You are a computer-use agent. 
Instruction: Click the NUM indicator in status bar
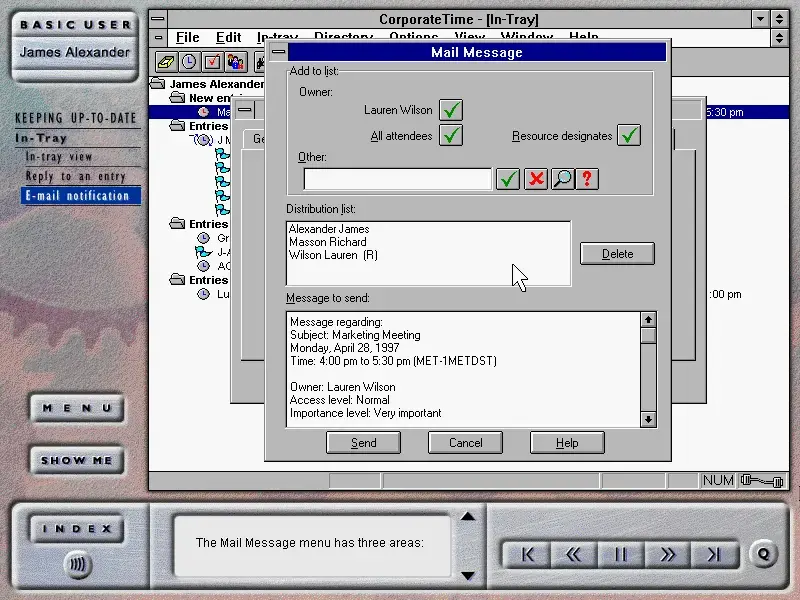(718, 481)
